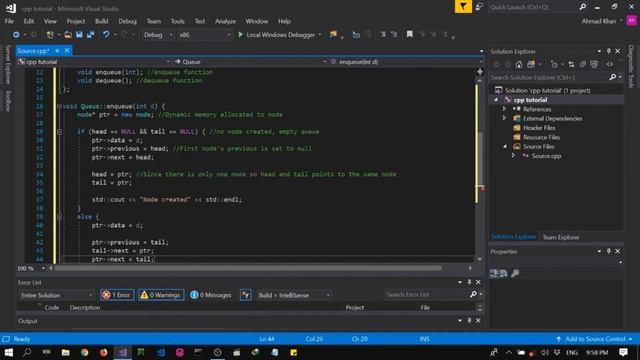Open the Build menu
The image size is (640, 360).
(x=101, y=21)
